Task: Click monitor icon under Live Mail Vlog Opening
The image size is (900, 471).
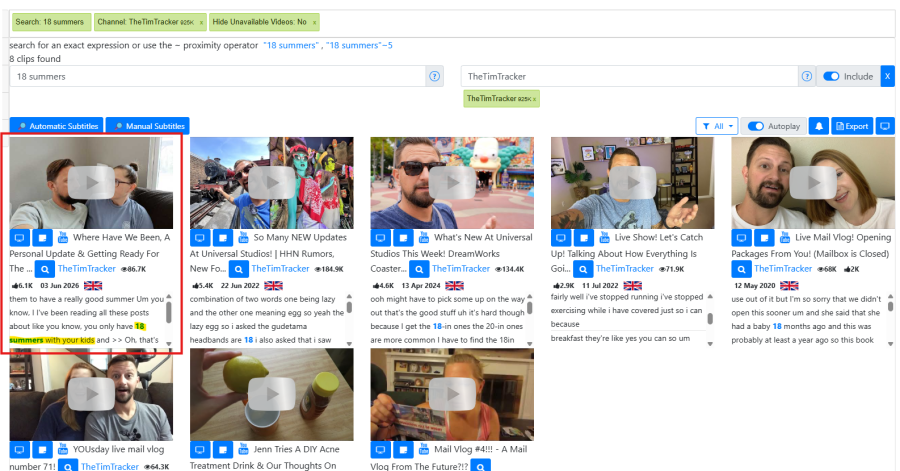Action: tap(741, 238)
